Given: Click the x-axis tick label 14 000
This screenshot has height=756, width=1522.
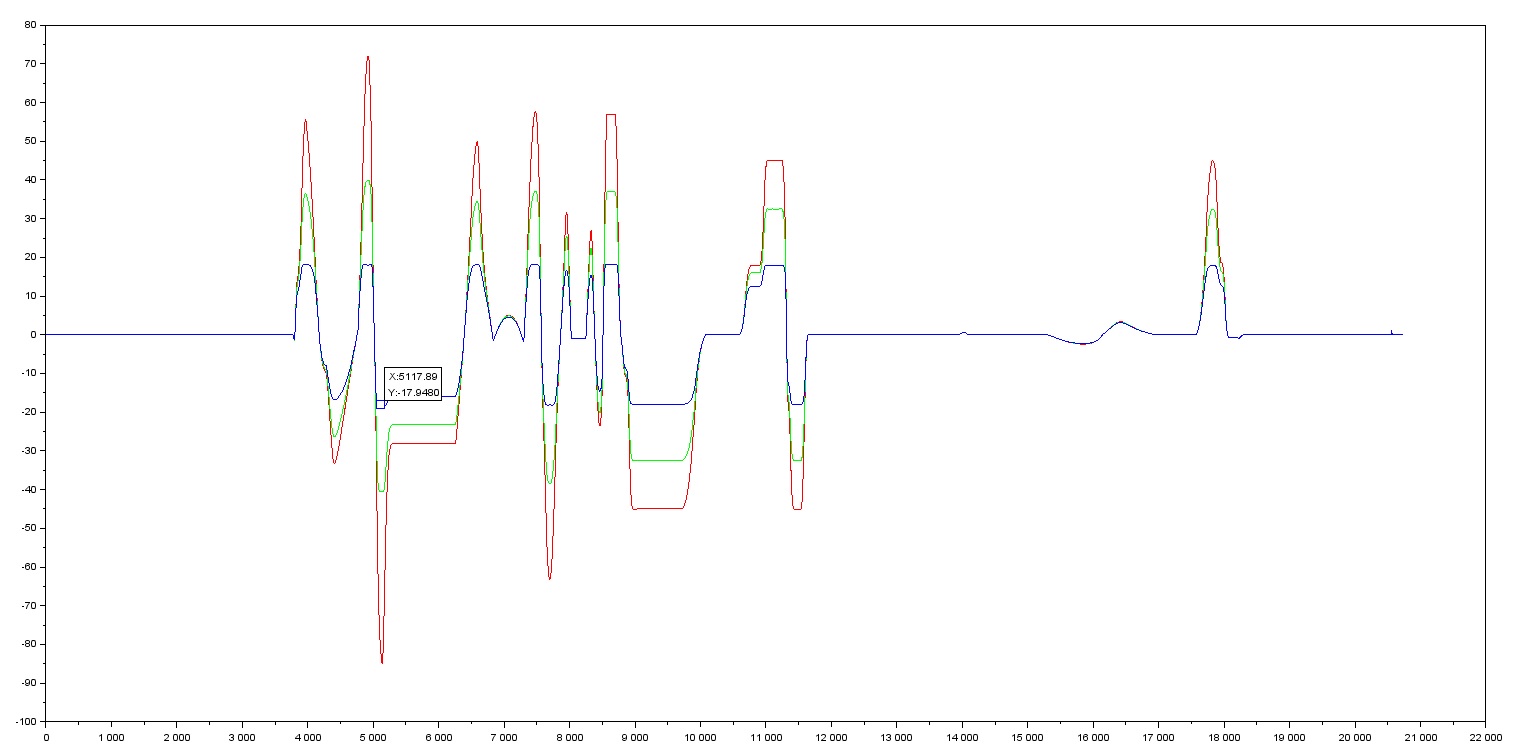Looking at the screenshot, I should tap(962, 736).
